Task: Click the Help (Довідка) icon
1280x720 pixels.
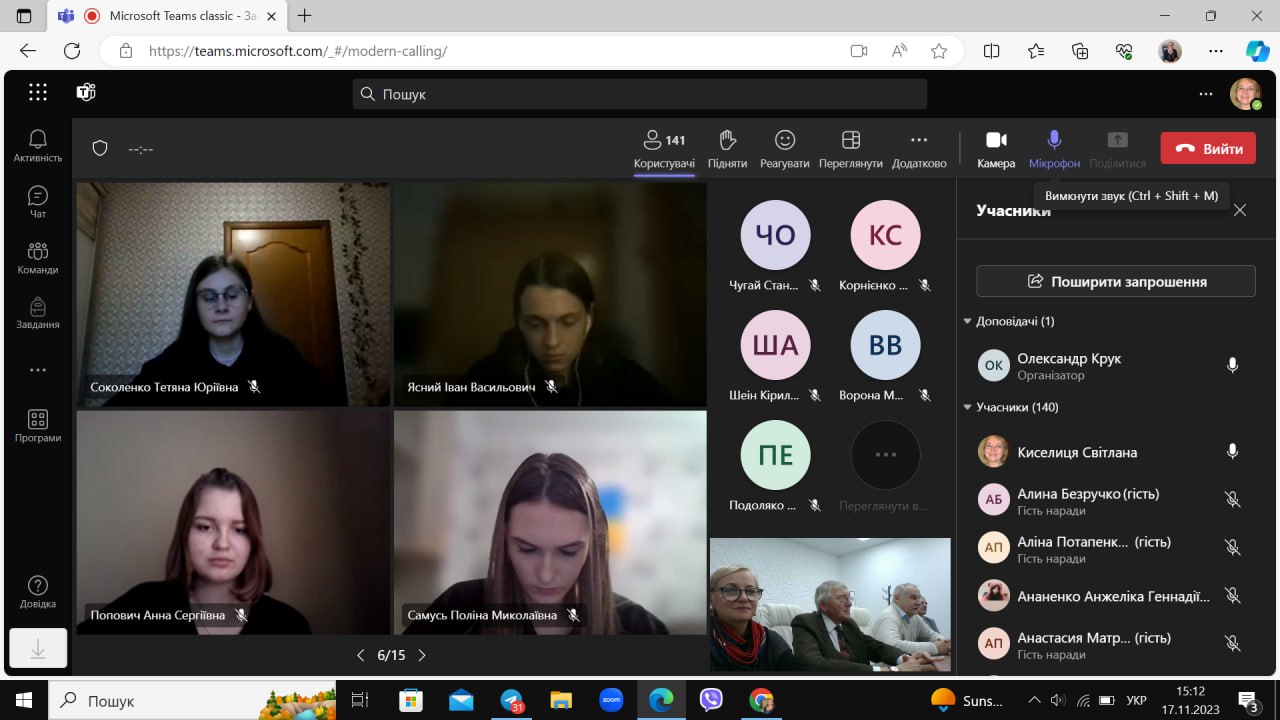Action: tap(38, 592)
